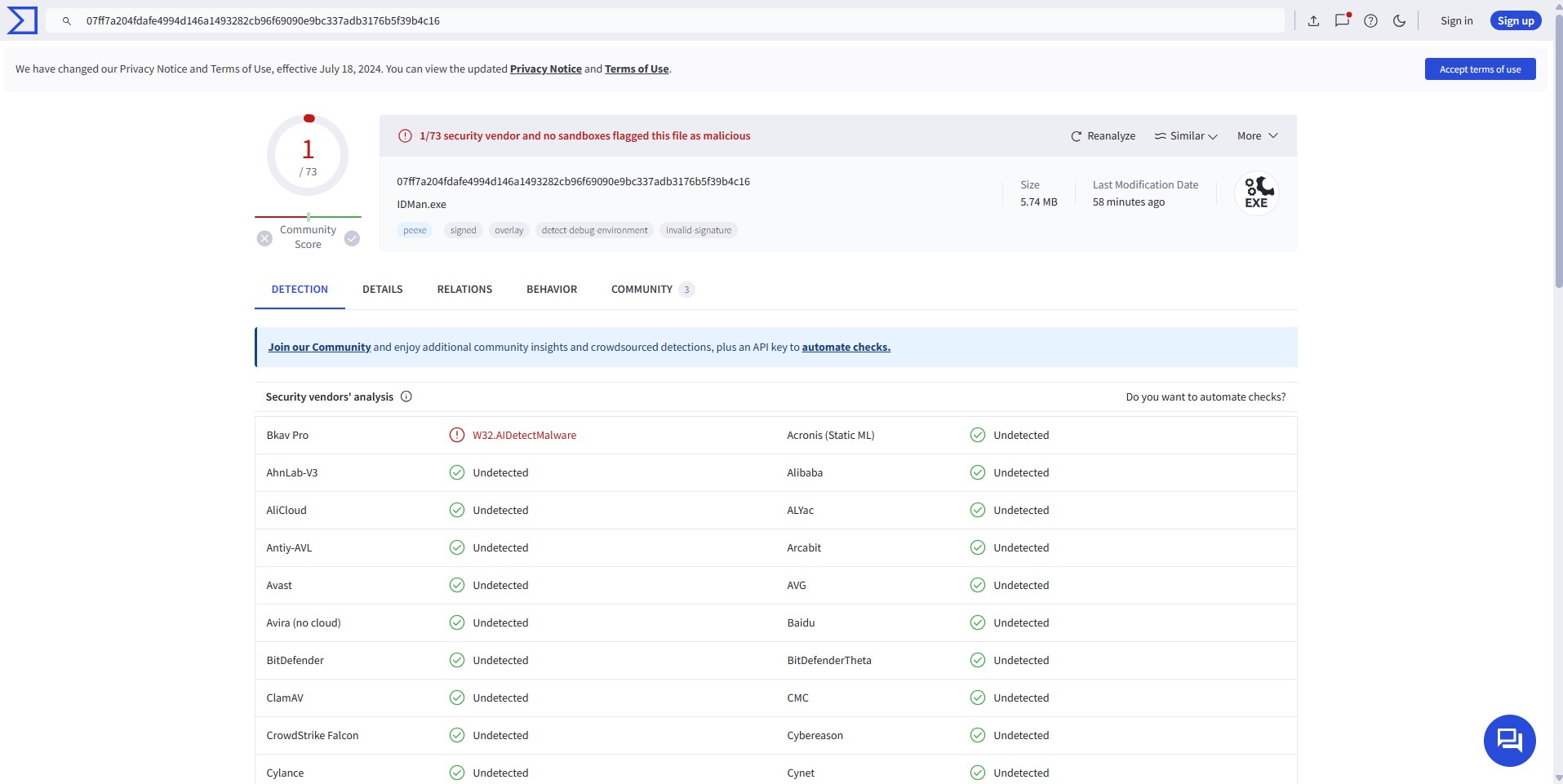Image resolution: width=1563 pixels, height=784 pixels.
Task: Click the red alert icon in detection banner
Action: point(405,136)
